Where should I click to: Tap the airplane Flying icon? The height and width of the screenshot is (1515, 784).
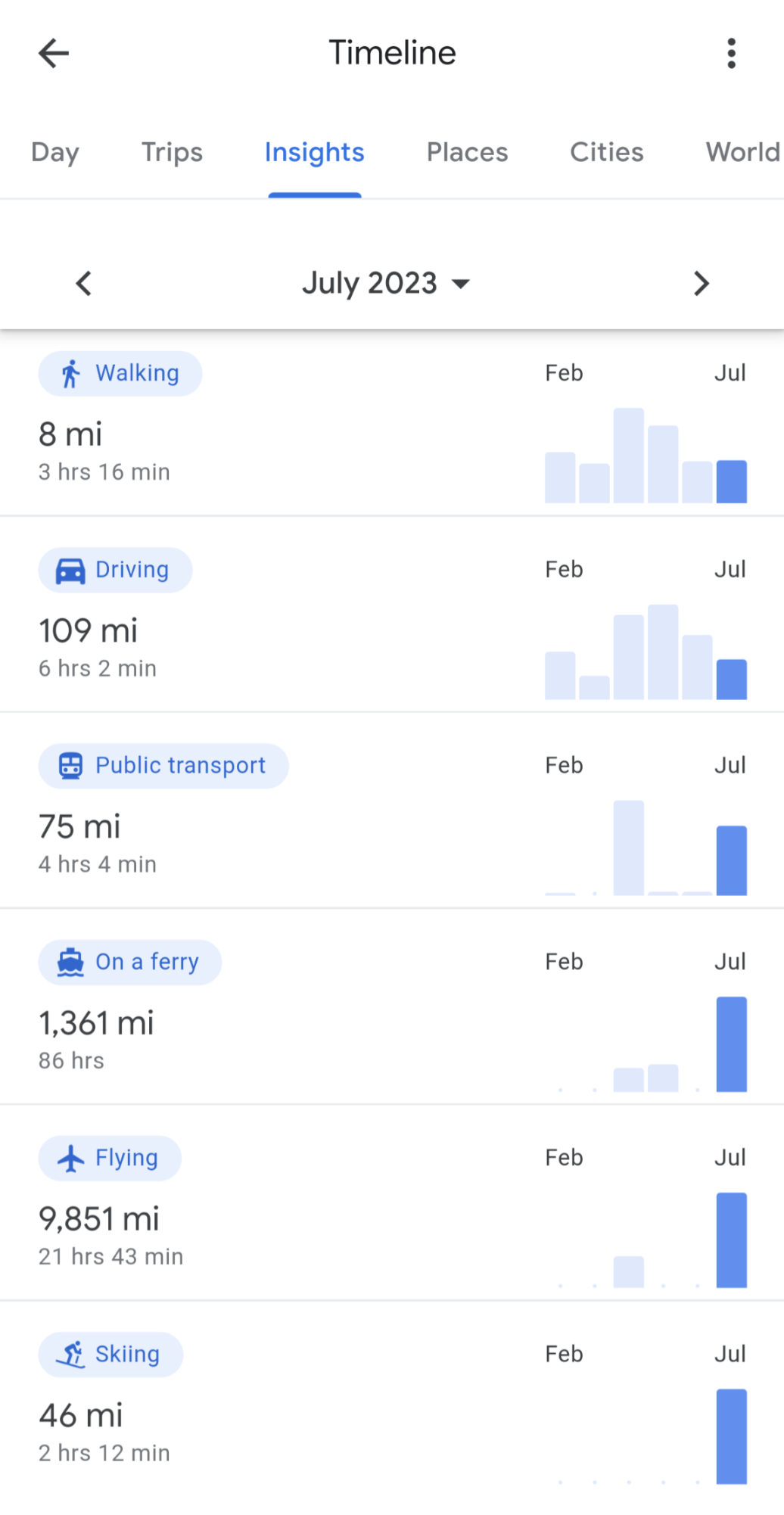(70, 1159)
